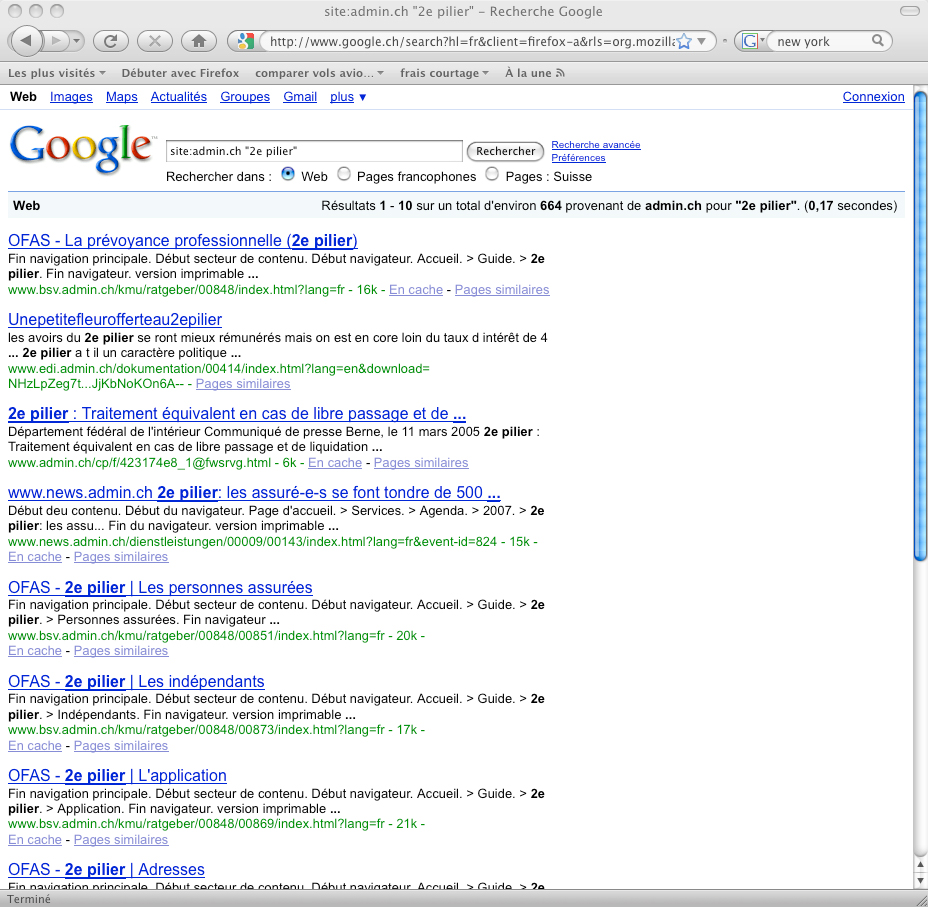Click the magnifier icon in the search box

tap(878, 40)
